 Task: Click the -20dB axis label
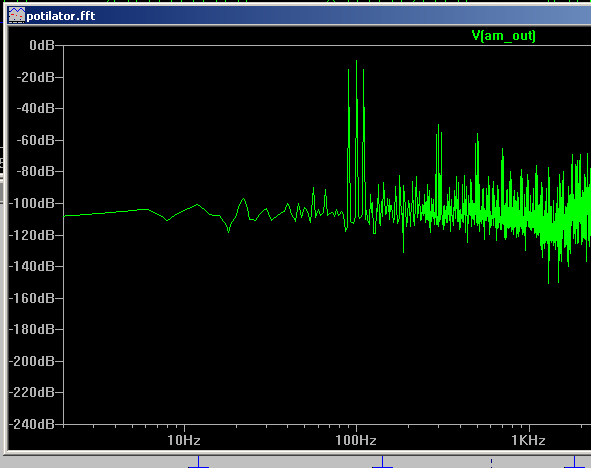36,77
